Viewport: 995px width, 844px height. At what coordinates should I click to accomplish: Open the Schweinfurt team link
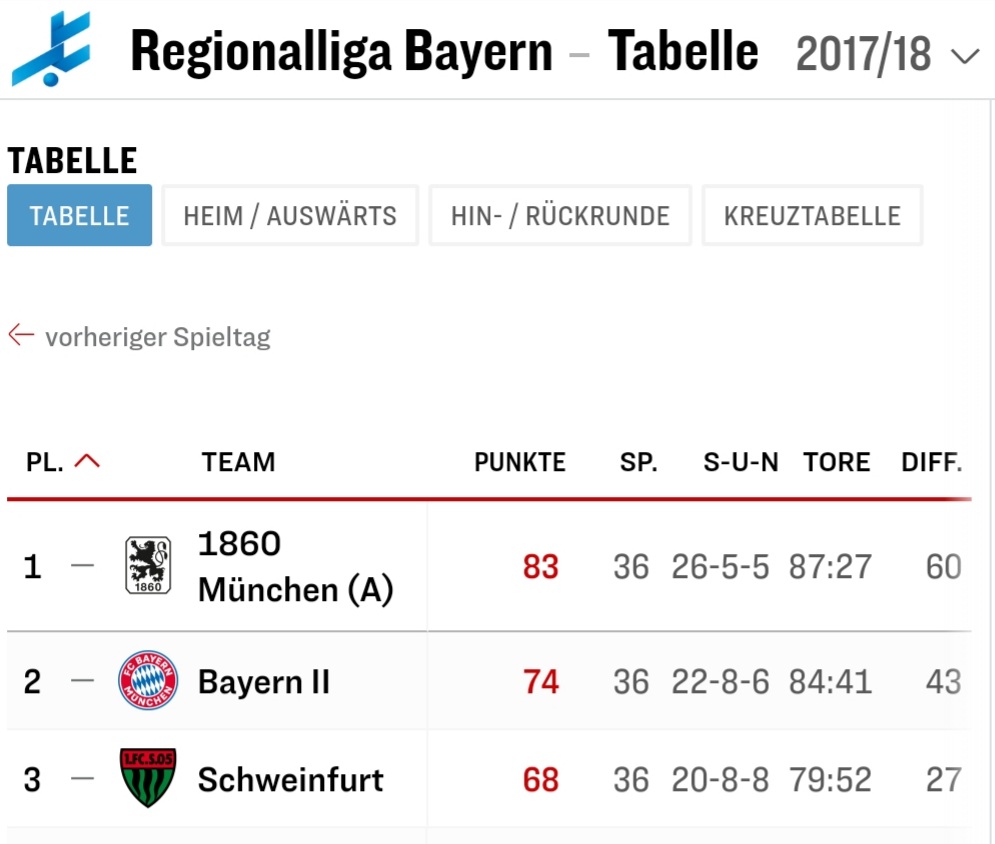pyautogui.click(x=291, y=779)
